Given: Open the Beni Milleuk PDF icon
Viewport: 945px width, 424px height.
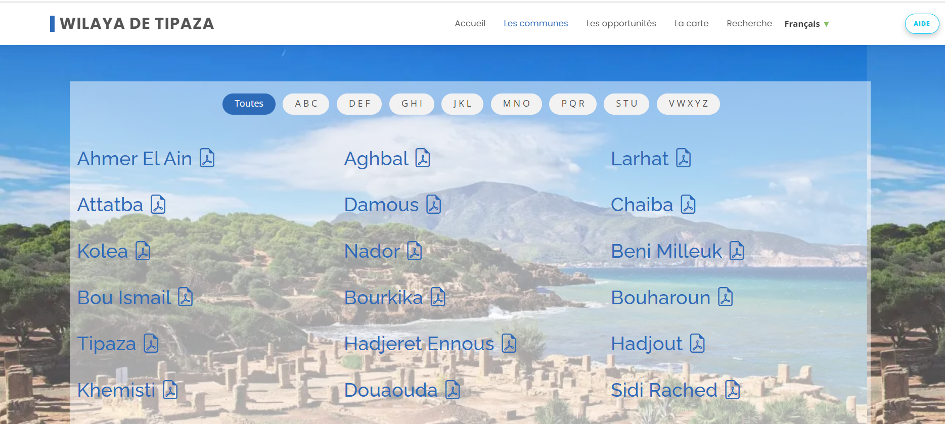Looking at the screenshot, I should click(736, 251).
